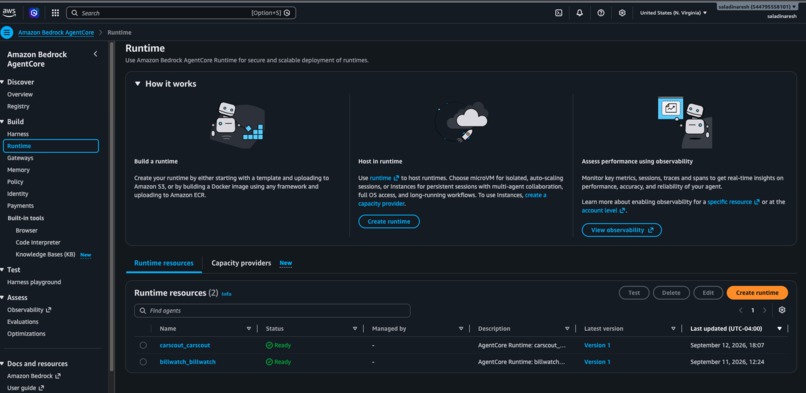Viewport: 806px width, 393px height.
Task: Click the Ready status icon for billwatch_billwatch
Action: [269, 362]
